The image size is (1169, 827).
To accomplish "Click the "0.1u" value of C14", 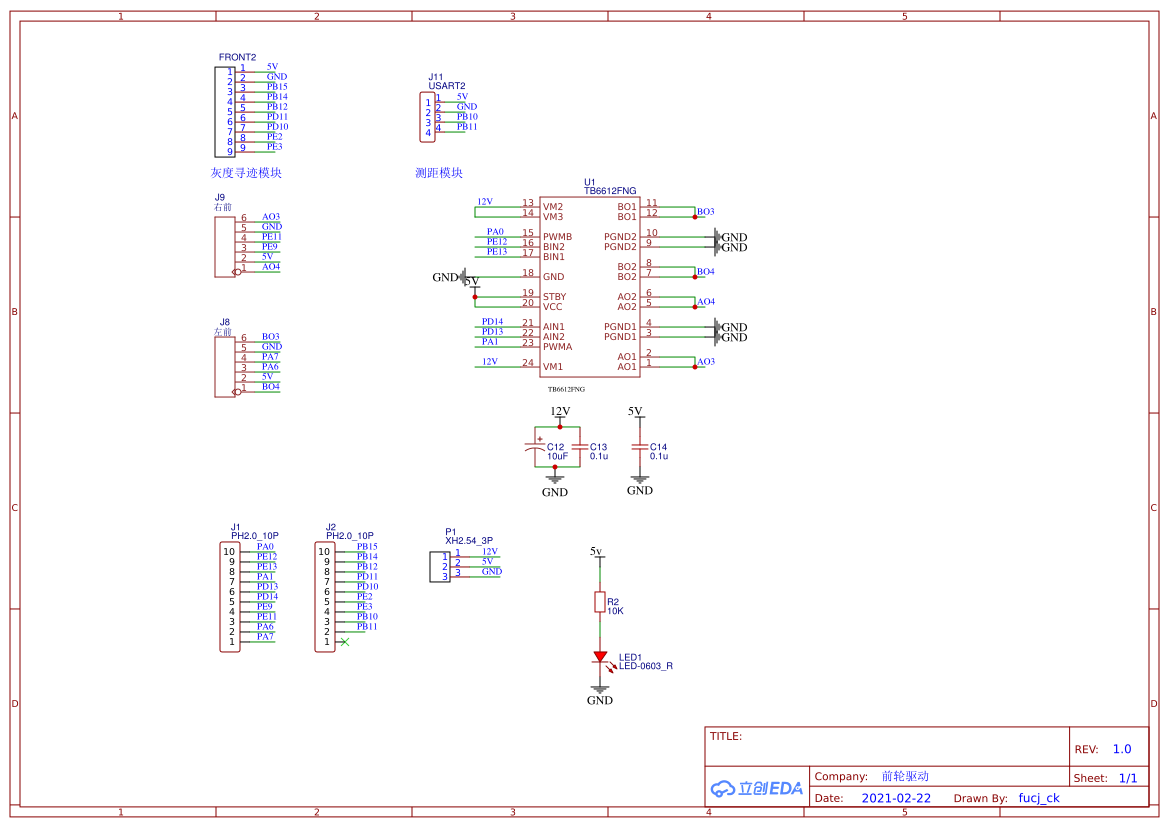I will pos(659,456).
